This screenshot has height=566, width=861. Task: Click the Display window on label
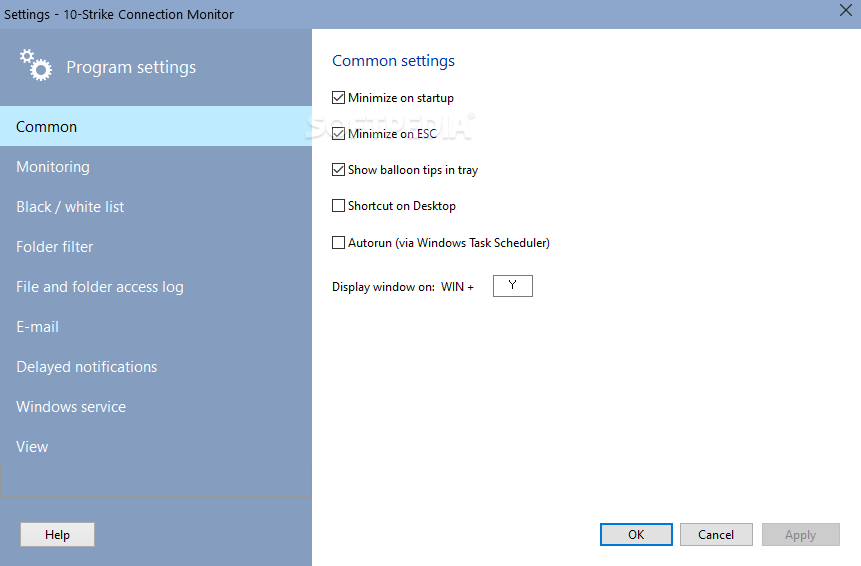[x=383, y=287]
